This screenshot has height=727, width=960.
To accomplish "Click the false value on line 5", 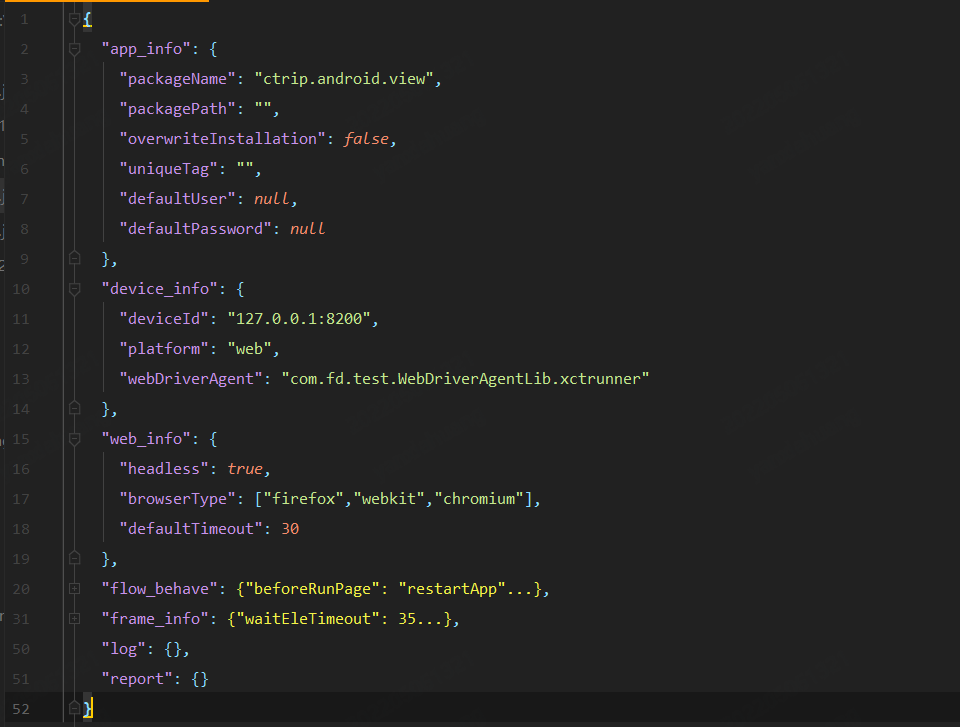I will coord(366,139).
